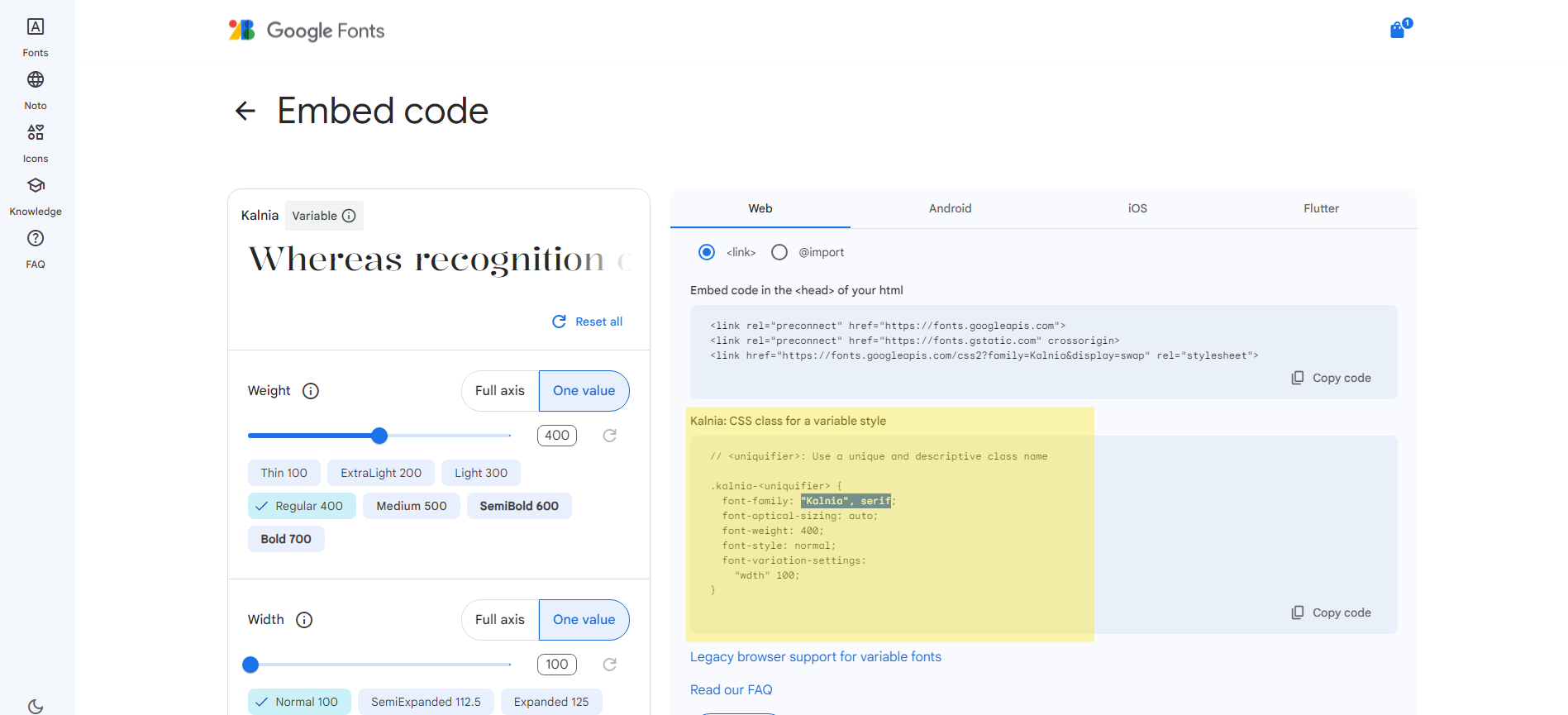The image size is (1568, 715).
Task: Click the "wdth" 100 code line
Action: click(x=767, y=575)
